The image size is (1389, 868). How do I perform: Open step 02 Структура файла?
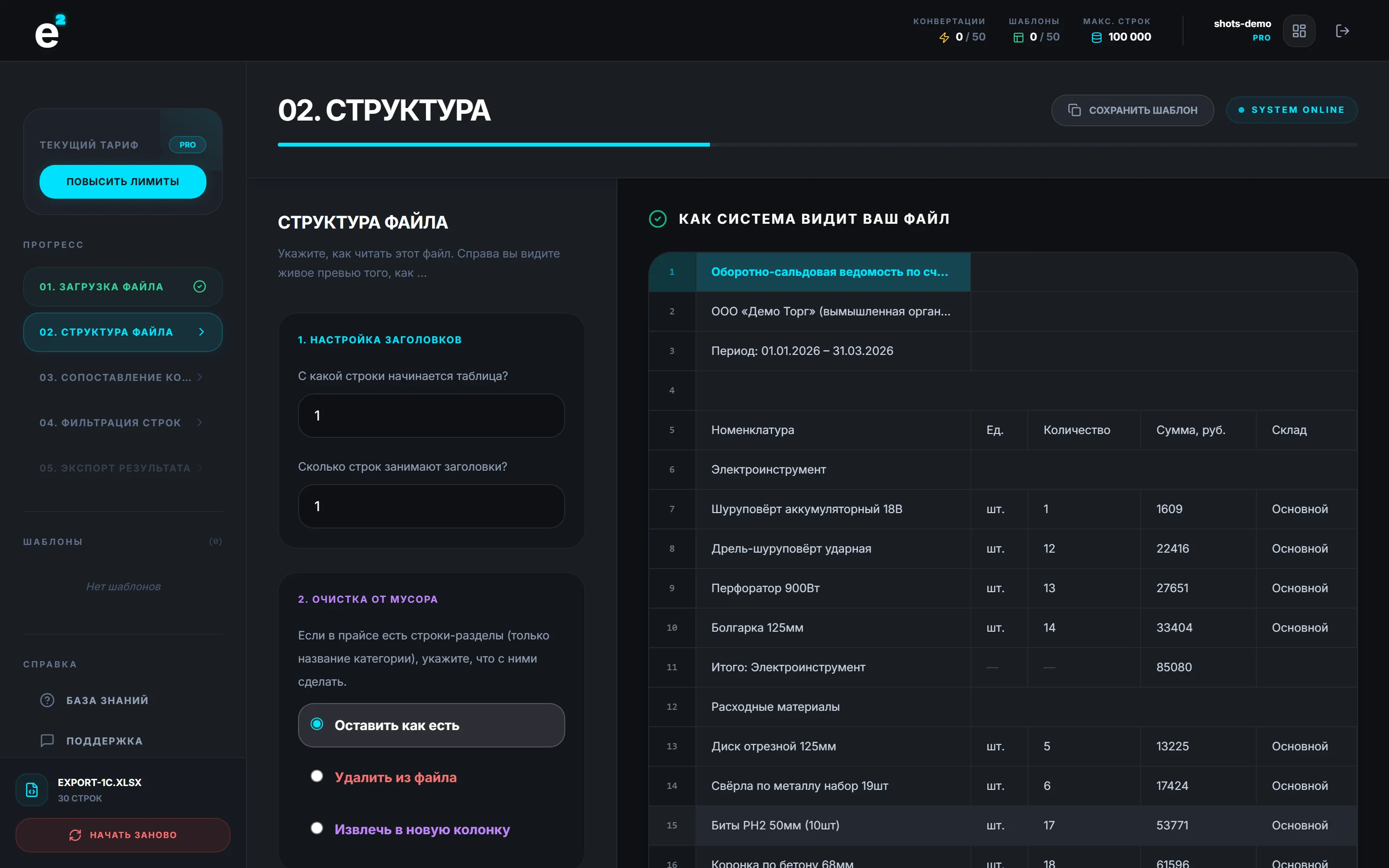123,332
